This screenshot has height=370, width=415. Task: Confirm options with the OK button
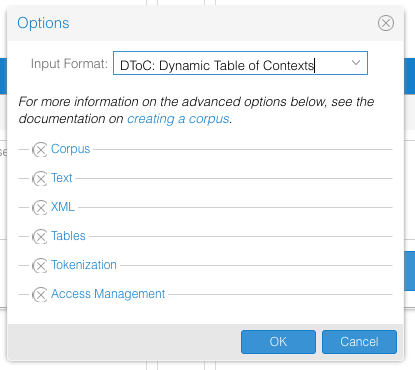(278, 342)
